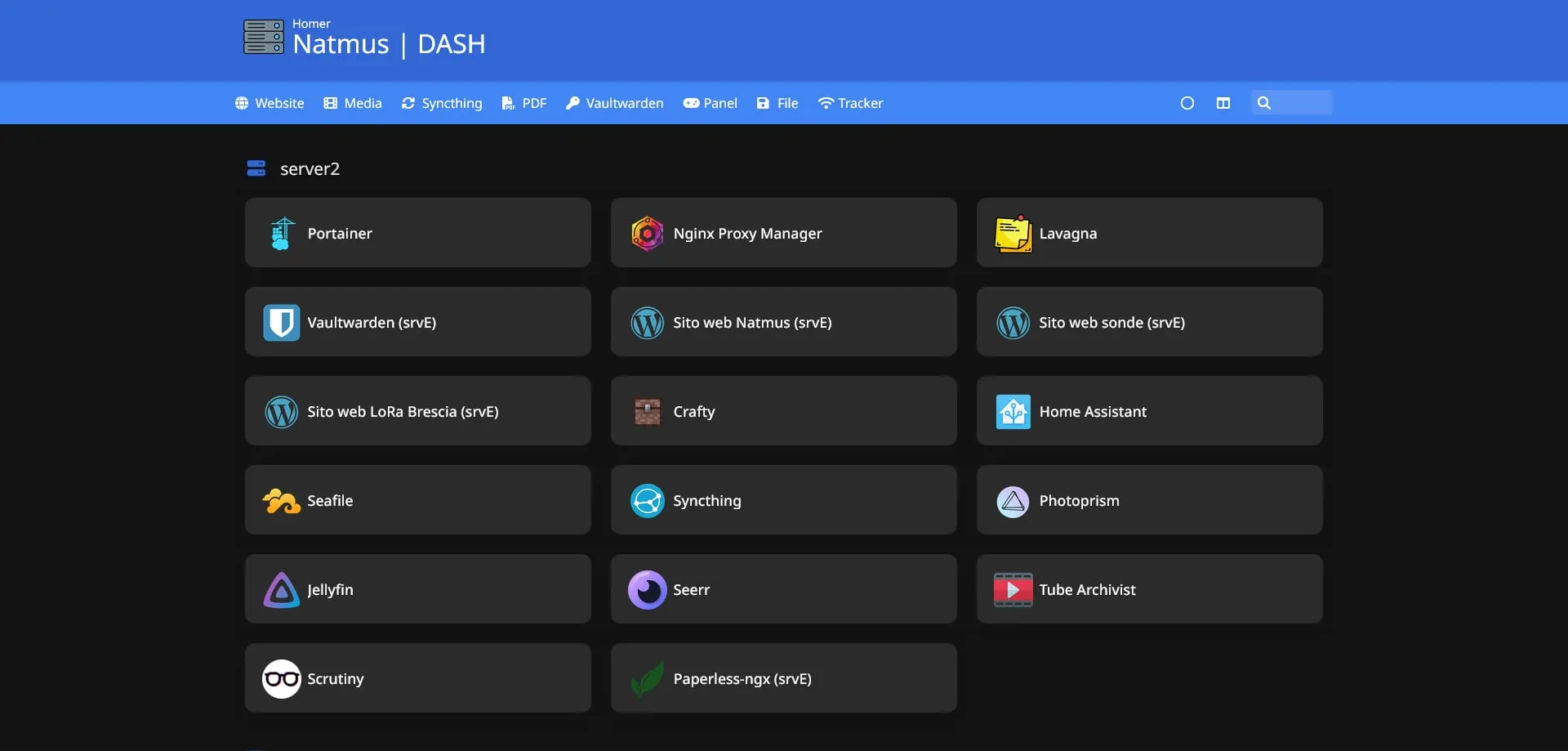Click the Jellyfin triangle icon
Image resolution: width=1568 pixels, height=751 pixels.
pos(282,590)
